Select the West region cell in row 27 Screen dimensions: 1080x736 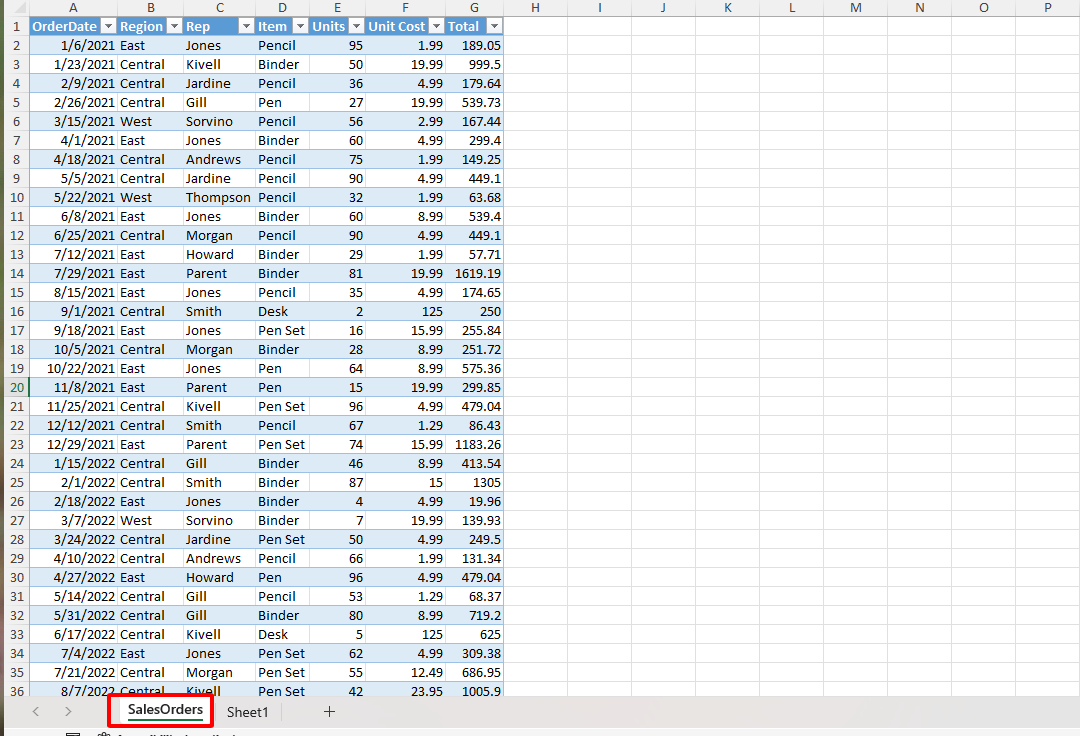point(150,521)
